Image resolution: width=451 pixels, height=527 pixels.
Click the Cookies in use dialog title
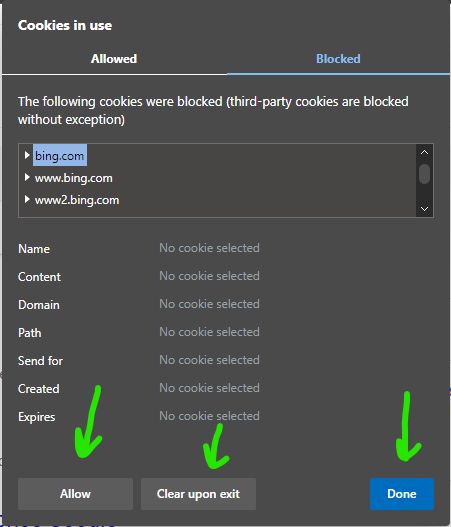pos(65,26)
